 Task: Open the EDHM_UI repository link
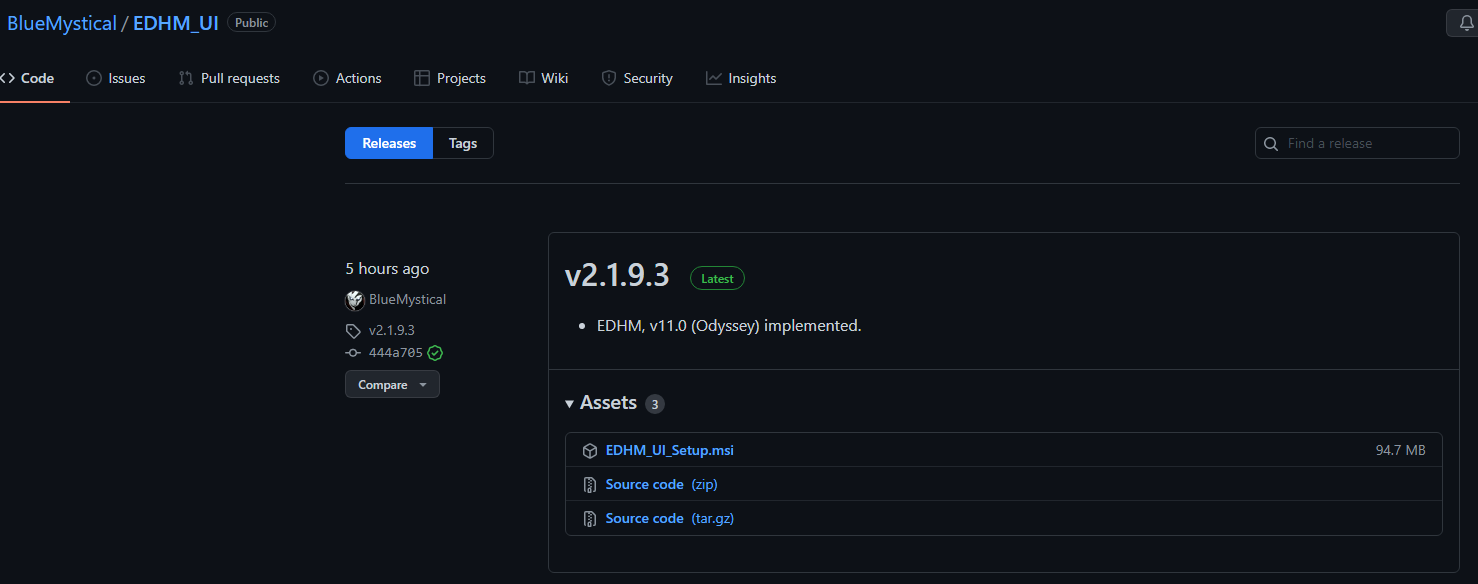(176, 23)
